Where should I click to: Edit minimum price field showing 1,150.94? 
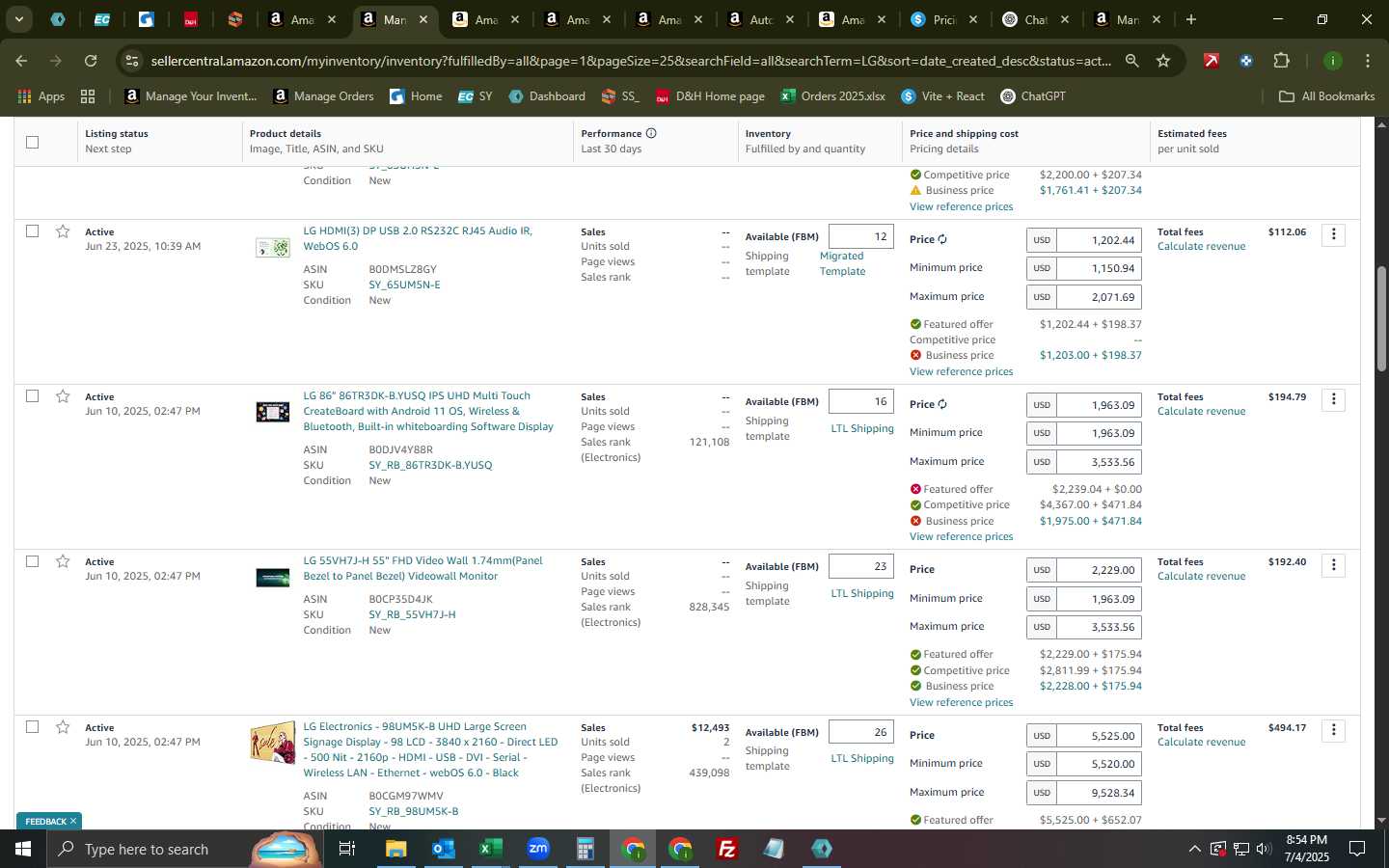[1099, 268]
